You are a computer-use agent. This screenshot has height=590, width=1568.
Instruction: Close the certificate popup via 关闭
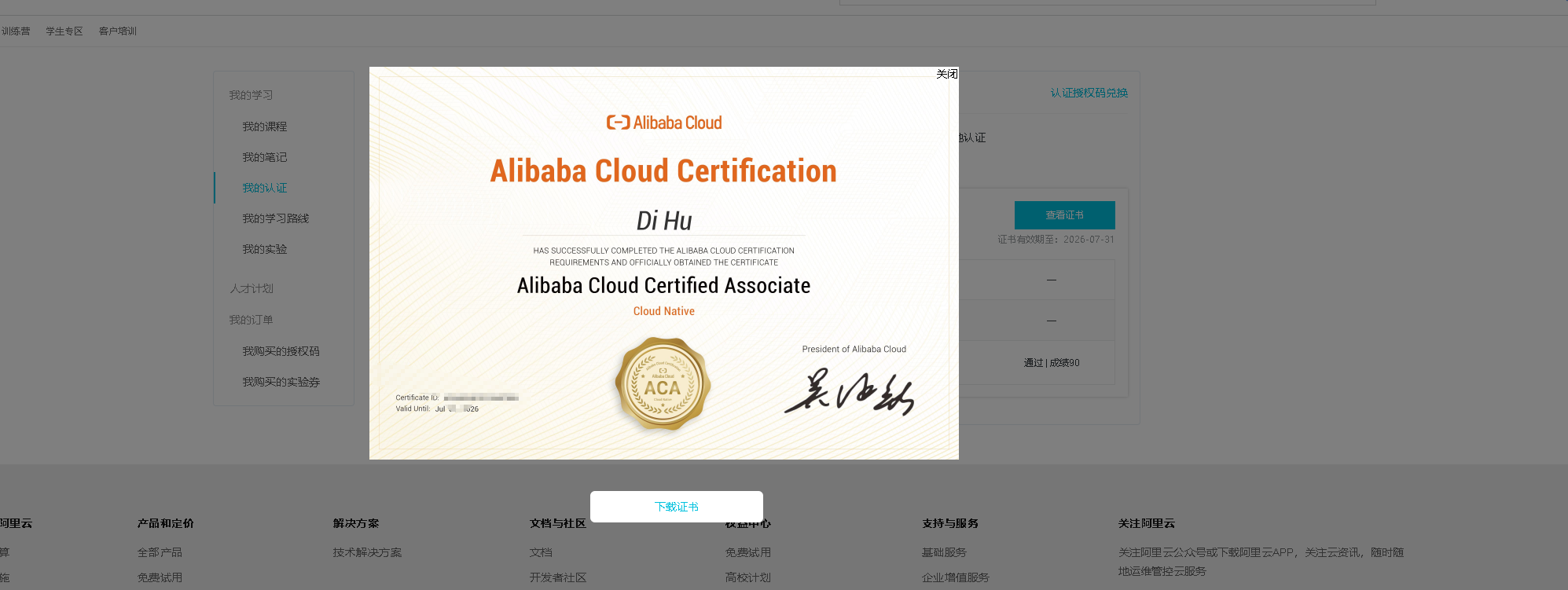[x=946, y=74]
